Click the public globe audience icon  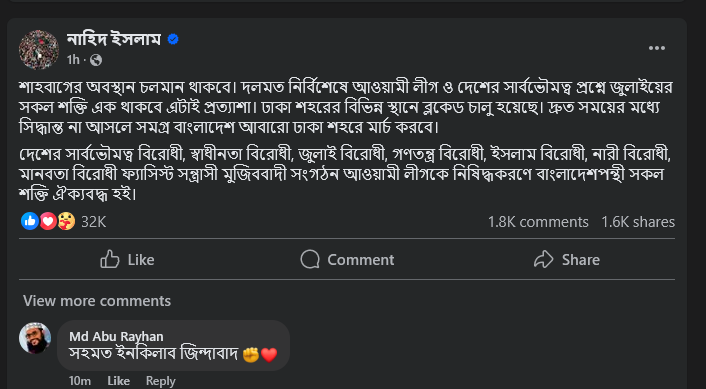pyautogui.click(x=96, y=60)
